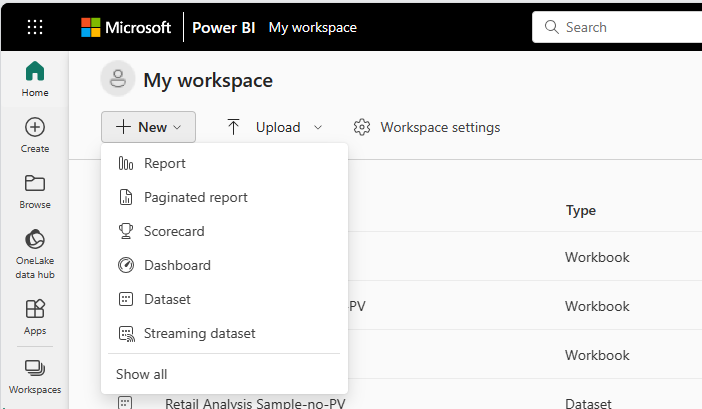
Task: Create a new Scorecard
Action: [x=174, y=231]
